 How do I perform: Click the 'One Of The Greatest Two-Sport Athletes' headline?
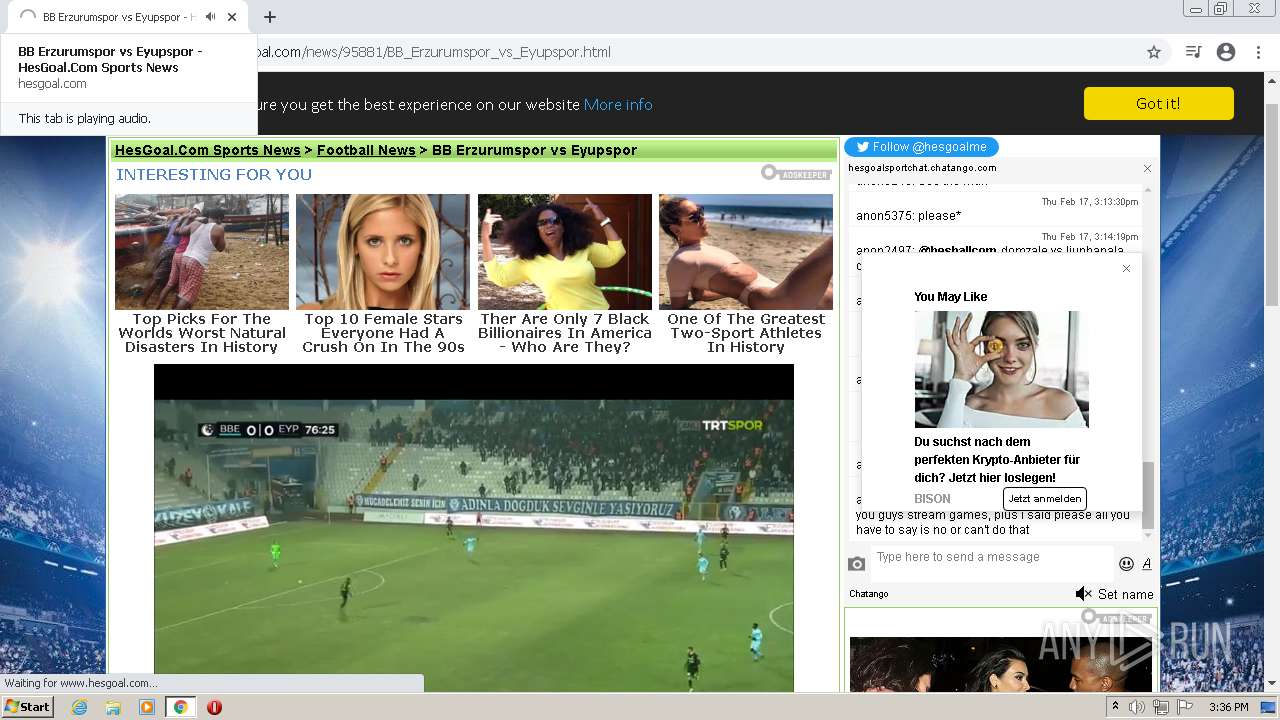click(746, 333)
